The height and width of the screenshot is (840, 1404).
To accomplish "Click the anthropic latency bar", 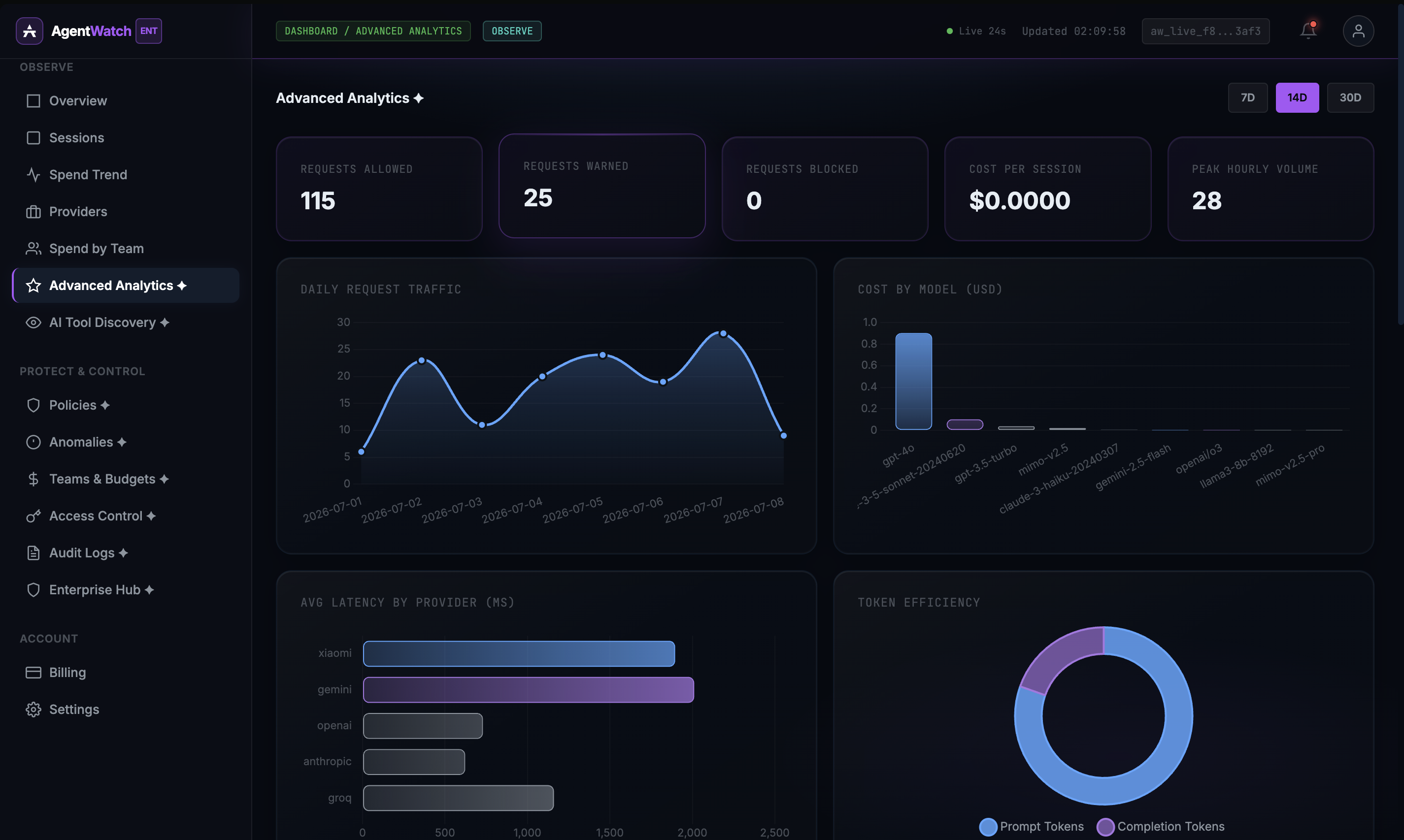I will [x=414, y=762].
